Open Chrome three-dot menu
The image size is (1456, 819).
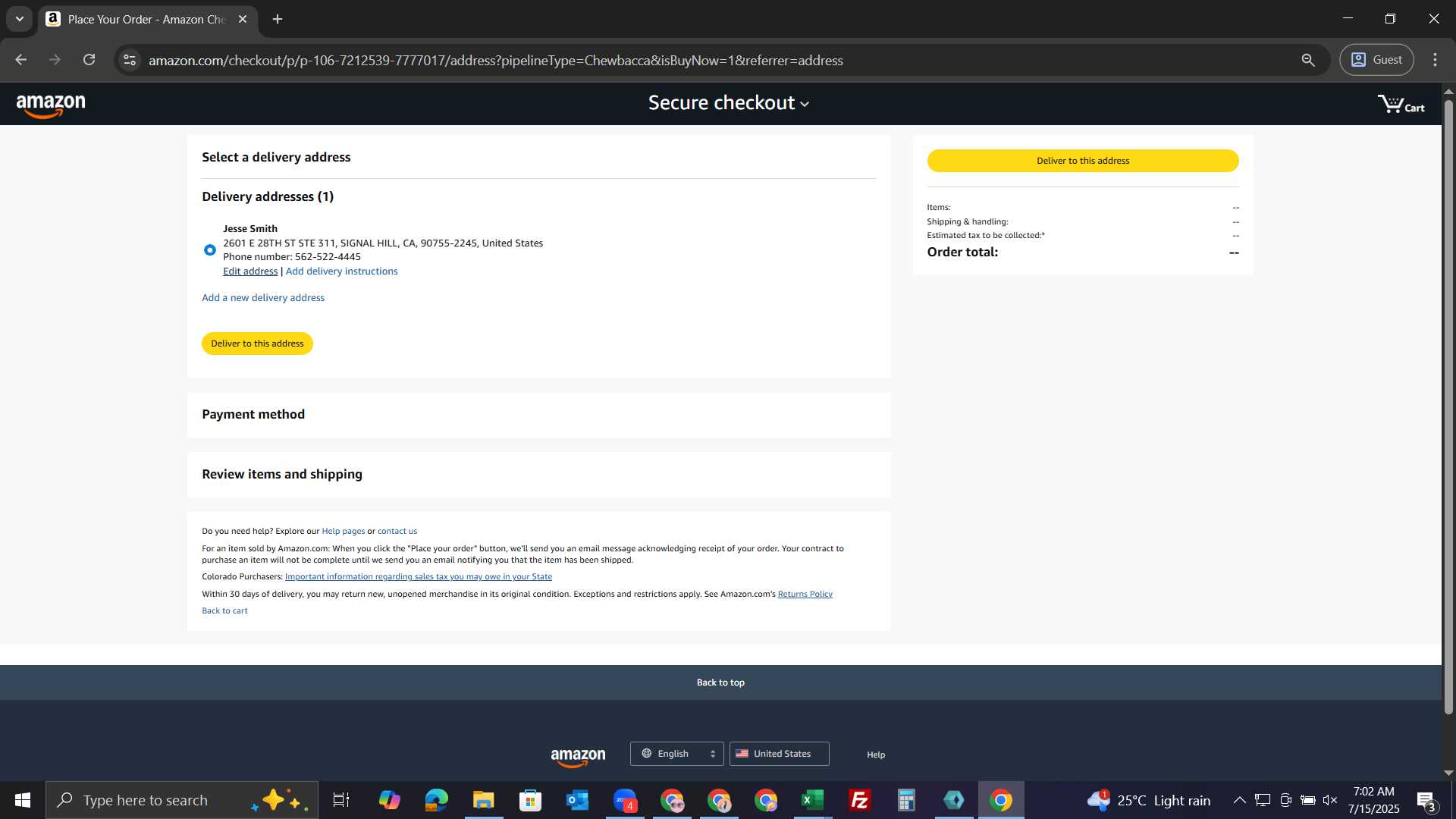click(1435, 60)
